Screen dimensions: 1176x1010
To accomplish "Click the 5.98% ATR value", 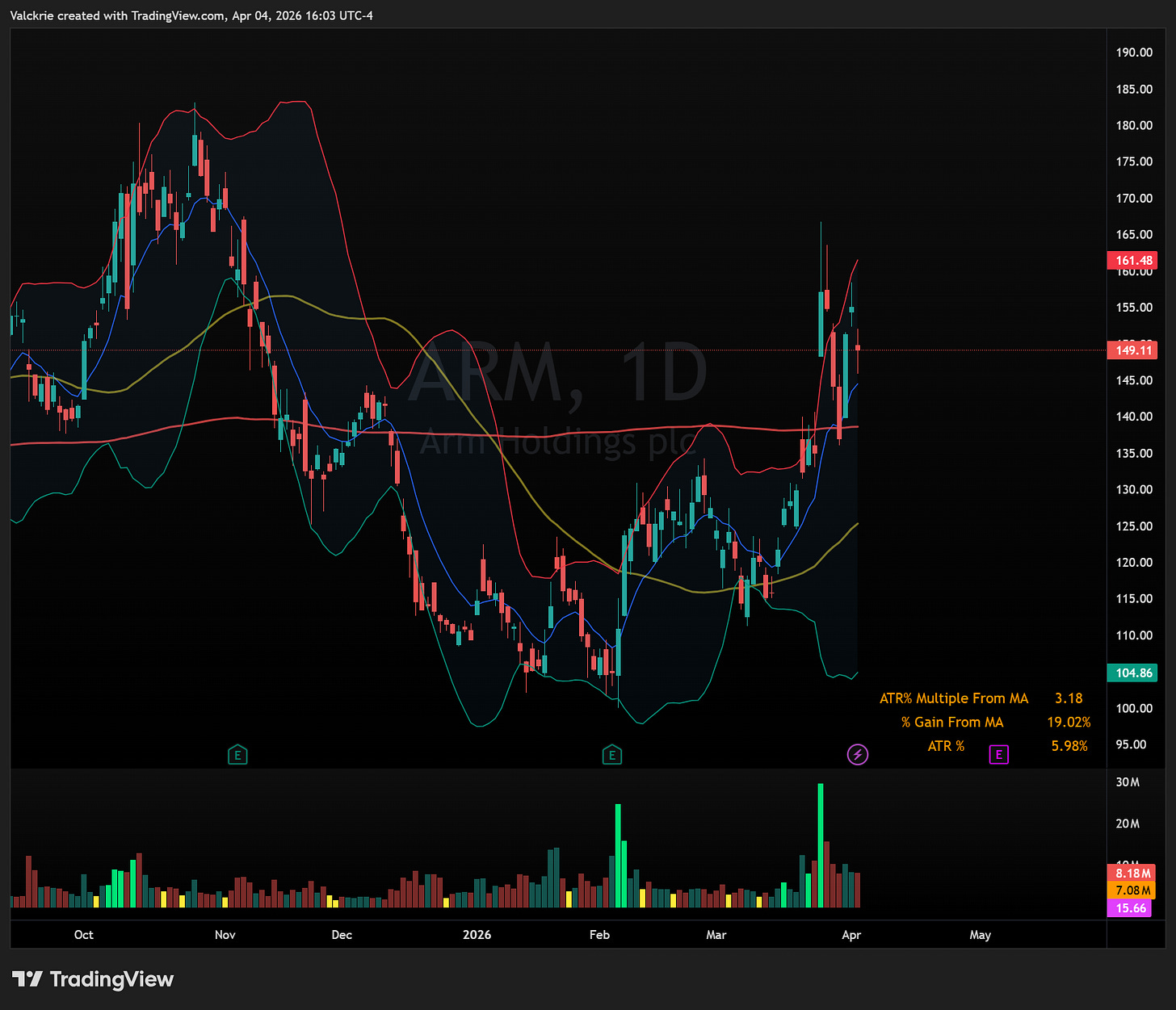I will (x=1069, y=746).
